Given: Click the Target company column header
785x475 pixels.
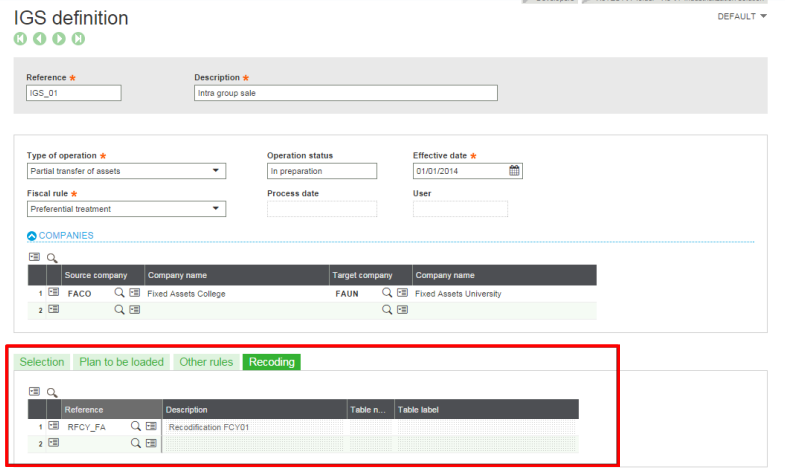Looking at the screenshot, I should tap(371, 275).
